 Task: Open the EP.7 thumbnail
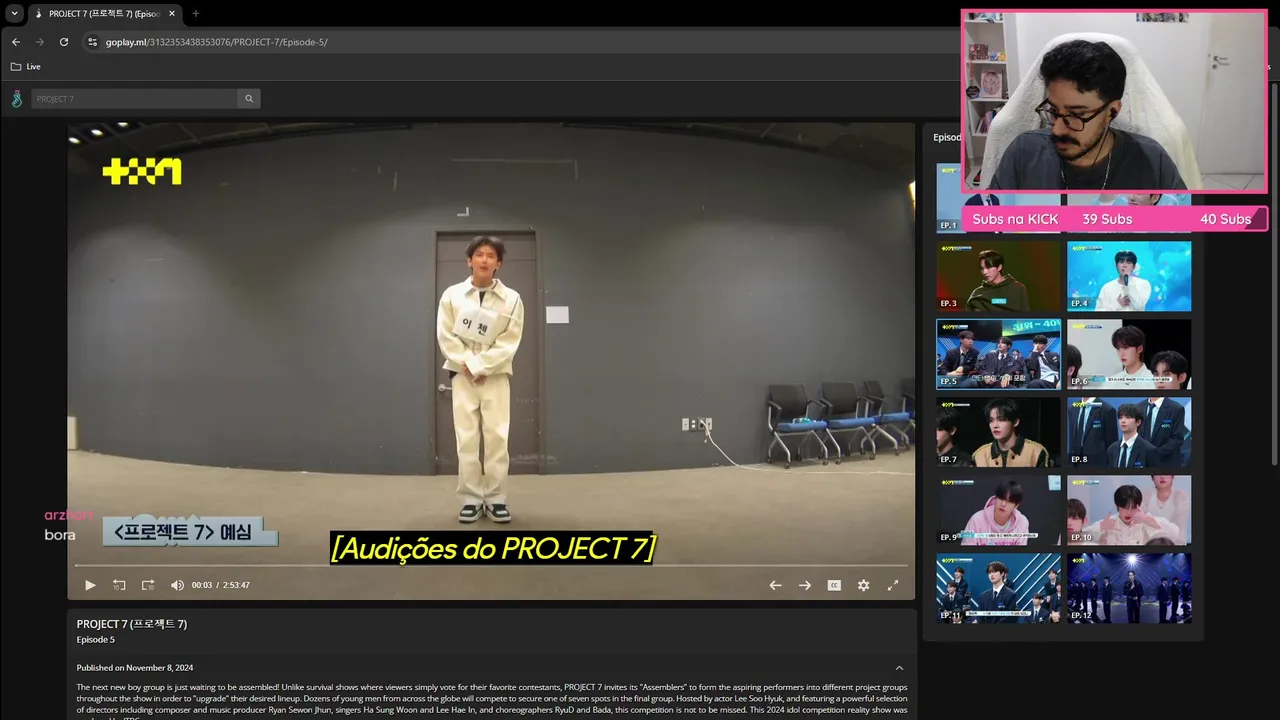(998, 432)
